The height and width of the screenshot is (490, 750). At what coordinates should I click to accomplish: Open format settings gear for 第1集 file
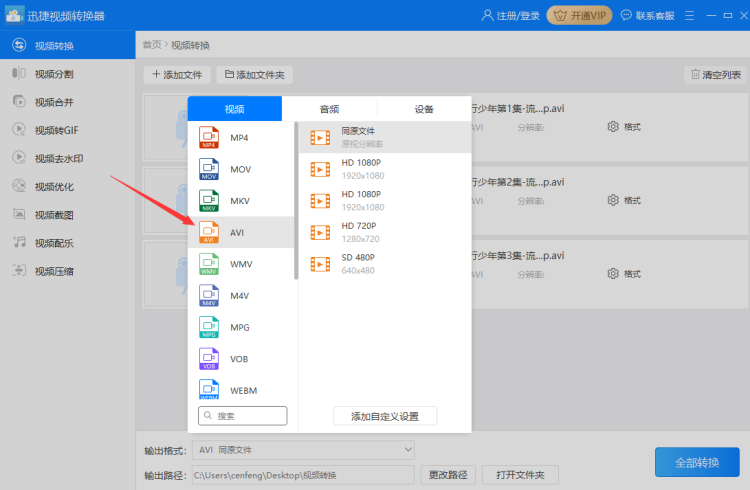613,127
